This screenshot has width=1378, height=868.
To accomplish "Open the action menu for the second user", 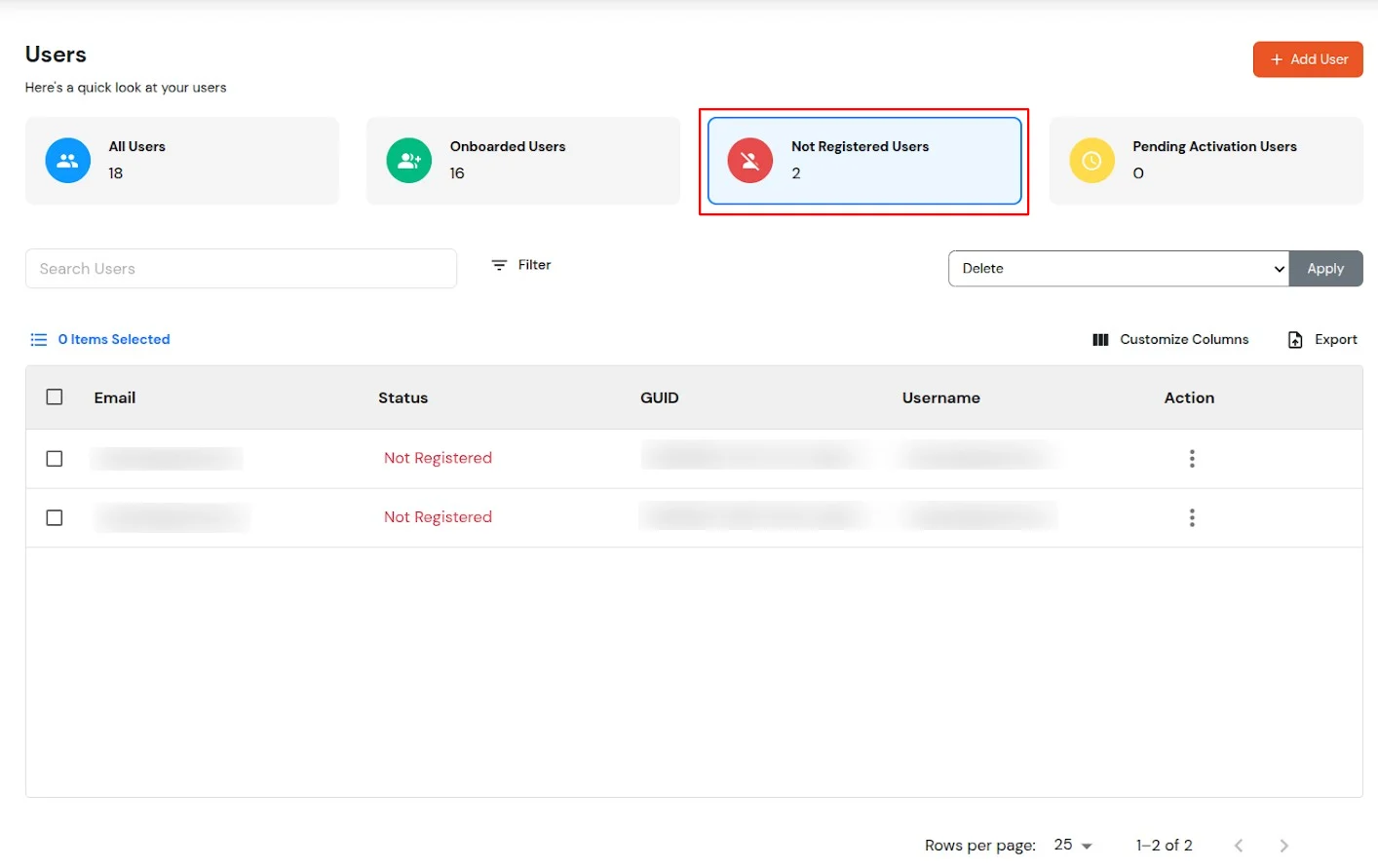I will click(1191, 517).
